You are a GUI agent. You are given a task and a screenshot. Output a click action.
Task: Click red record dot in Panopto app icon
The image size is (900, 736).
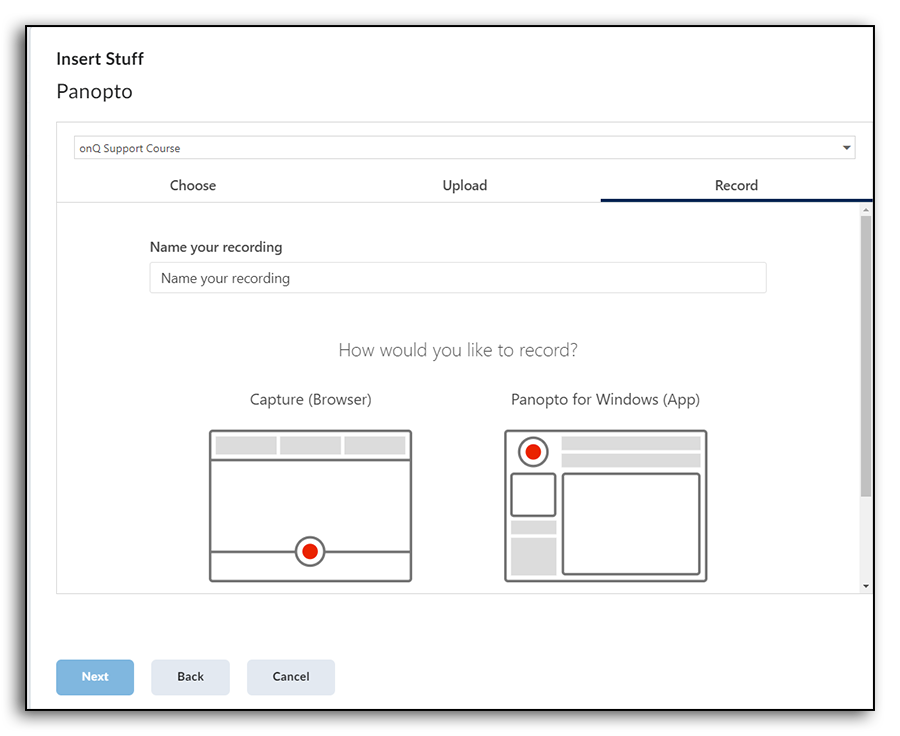click(x=533, y=452)
